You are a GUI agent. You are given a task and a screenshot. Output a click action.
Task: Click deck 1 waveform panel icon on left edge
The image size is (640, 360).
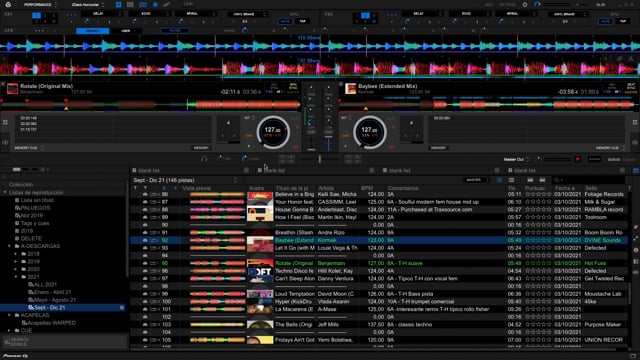tap(5, 142)
